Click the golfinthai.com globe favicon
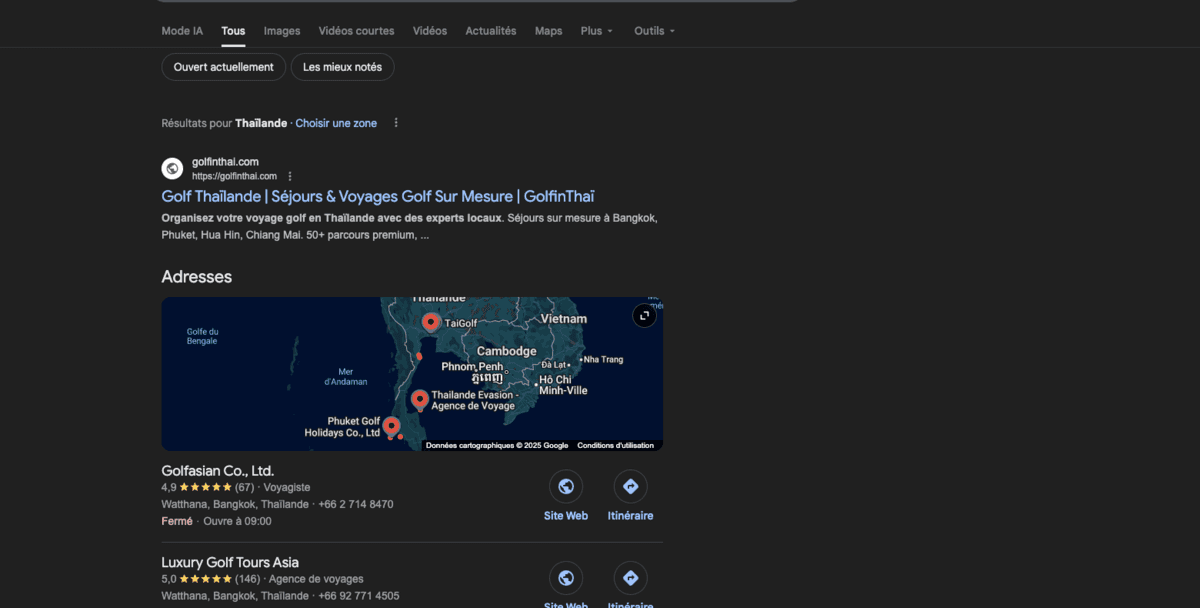This screenshot has height=608, width=1200. [172, 168]
